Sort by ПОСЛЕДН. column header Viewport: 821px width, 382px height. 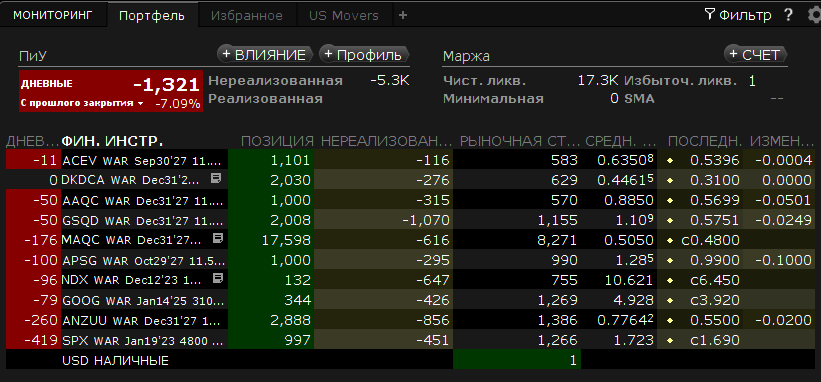coord(705,141)
